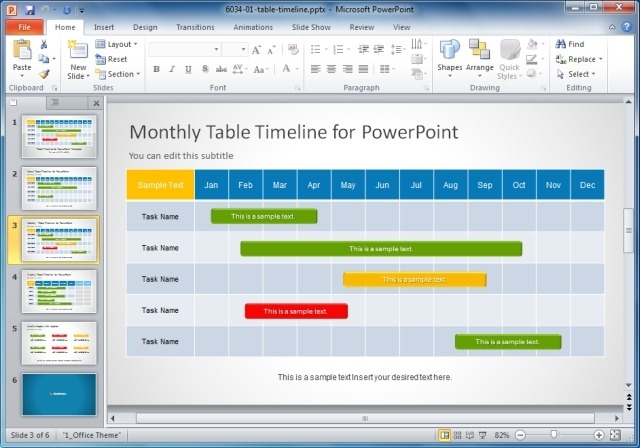640x448 pixels.
Task: Open the Layout dropdown
Action: tap(116, 44)
